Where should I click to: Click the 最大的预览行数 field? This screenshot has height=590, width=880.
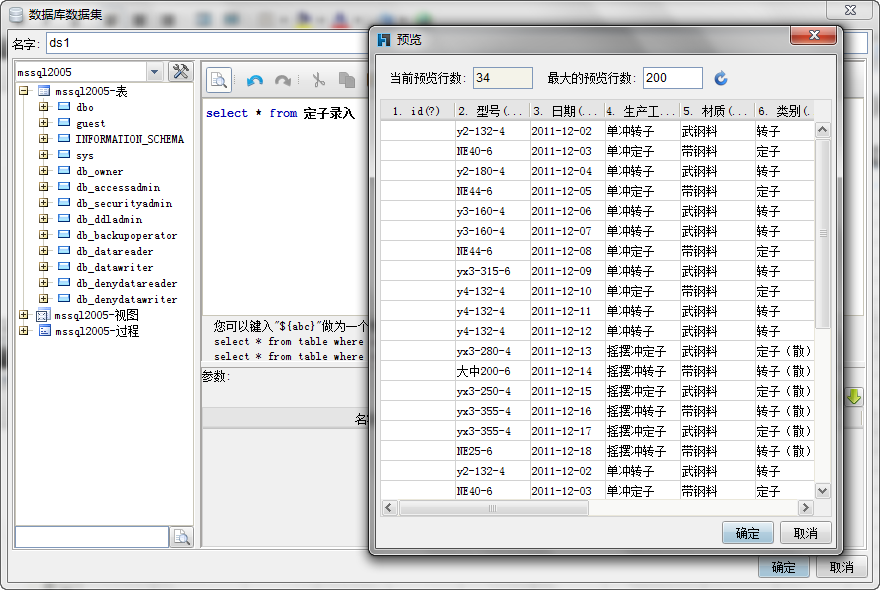pyautogui.click(x=672, y=78)
